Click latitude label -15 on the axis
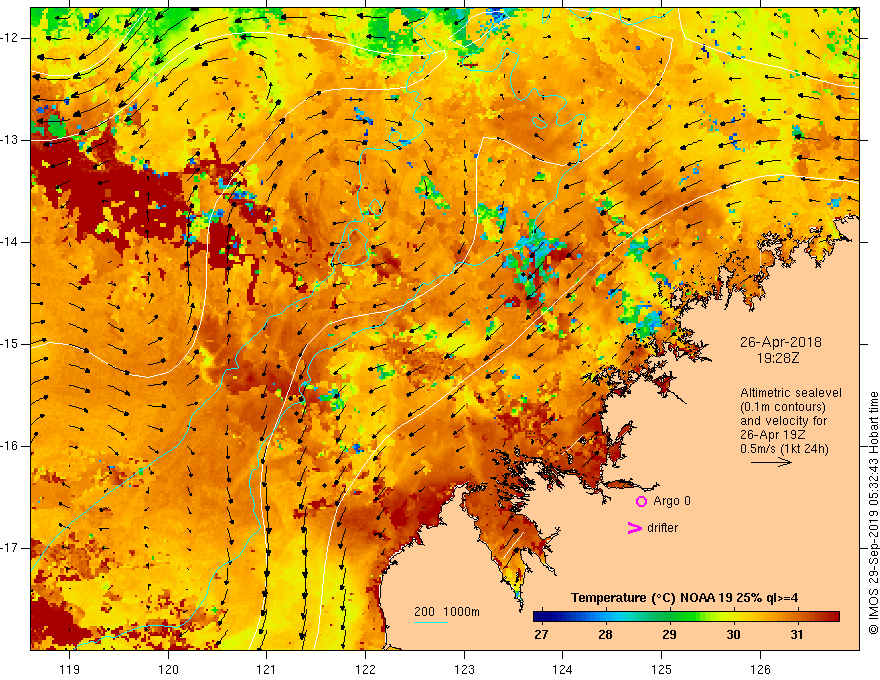The width and height of the screenshot is (880, 680). click(11, 344)
